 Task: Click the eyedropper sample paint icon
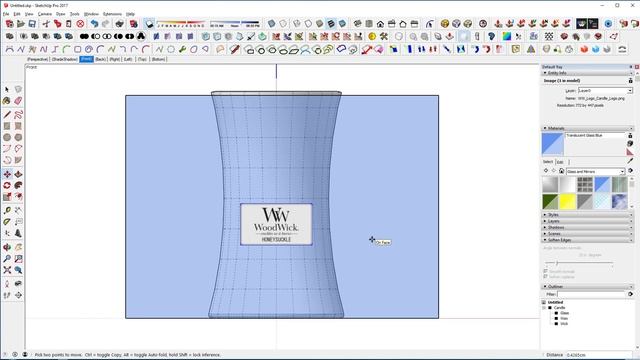tap(630, 161)
